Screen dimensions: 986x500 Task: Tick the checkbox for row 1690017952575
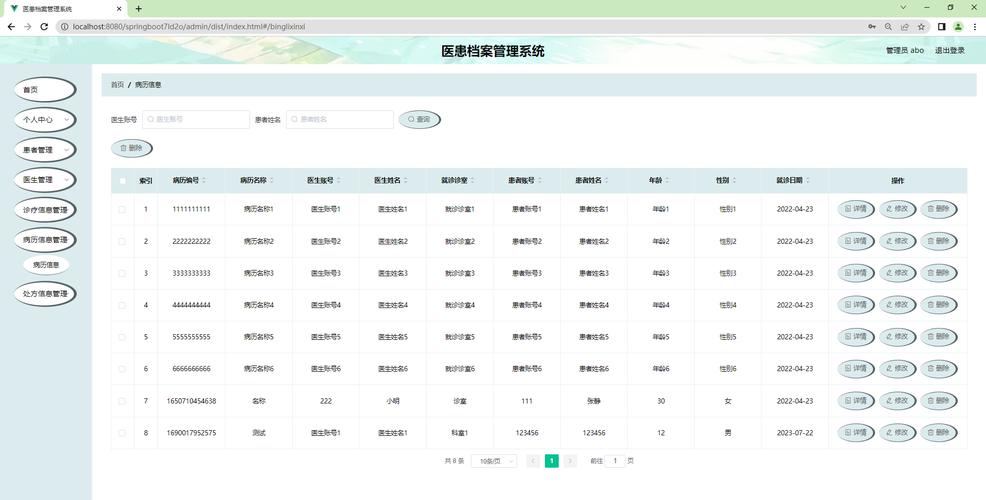coord(122,433)
